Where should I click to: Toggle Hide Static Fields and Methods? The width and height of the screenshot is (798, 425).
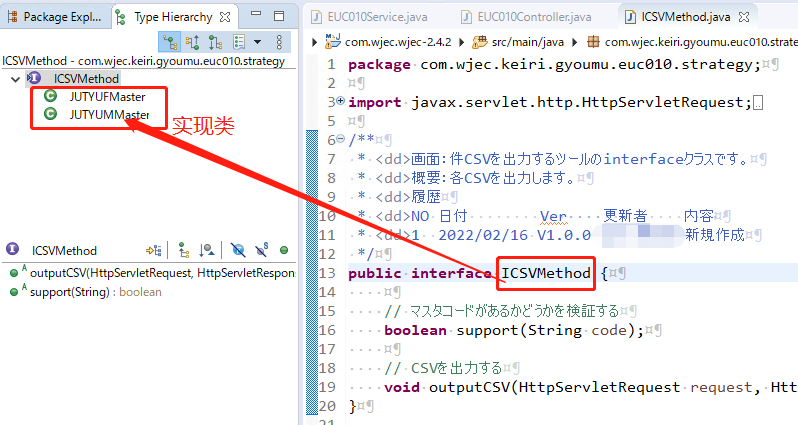pyautogui.click(x=262, y=250)
